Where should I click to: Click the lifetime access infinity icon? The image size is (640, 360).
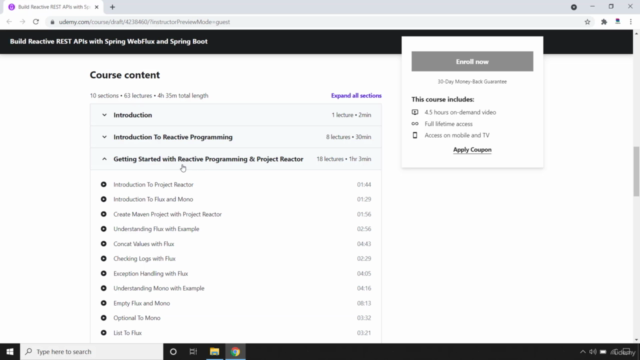[x=415, y=124]
